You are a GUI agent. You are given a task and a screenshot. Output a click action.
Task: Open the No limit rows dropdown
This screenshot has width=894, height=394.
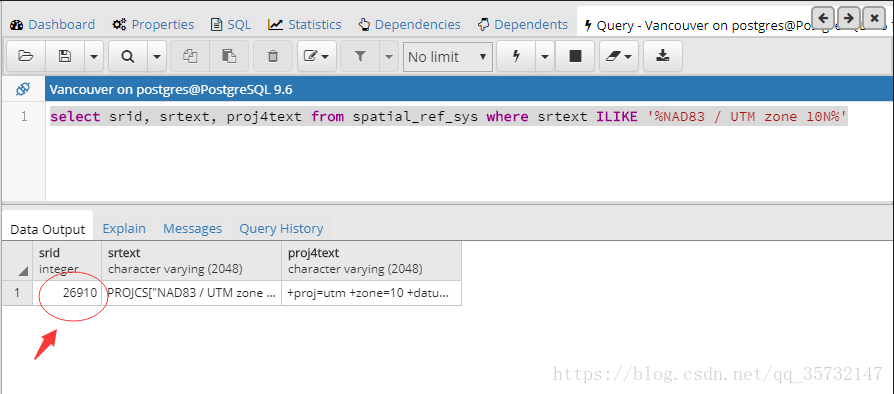(448, 56)
